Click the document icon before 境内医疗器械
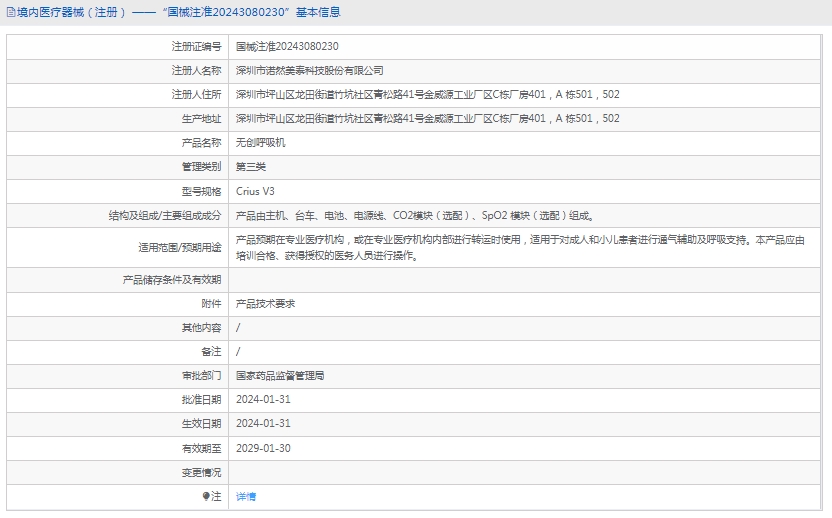The image size is (832, 518). coord(10,13)
